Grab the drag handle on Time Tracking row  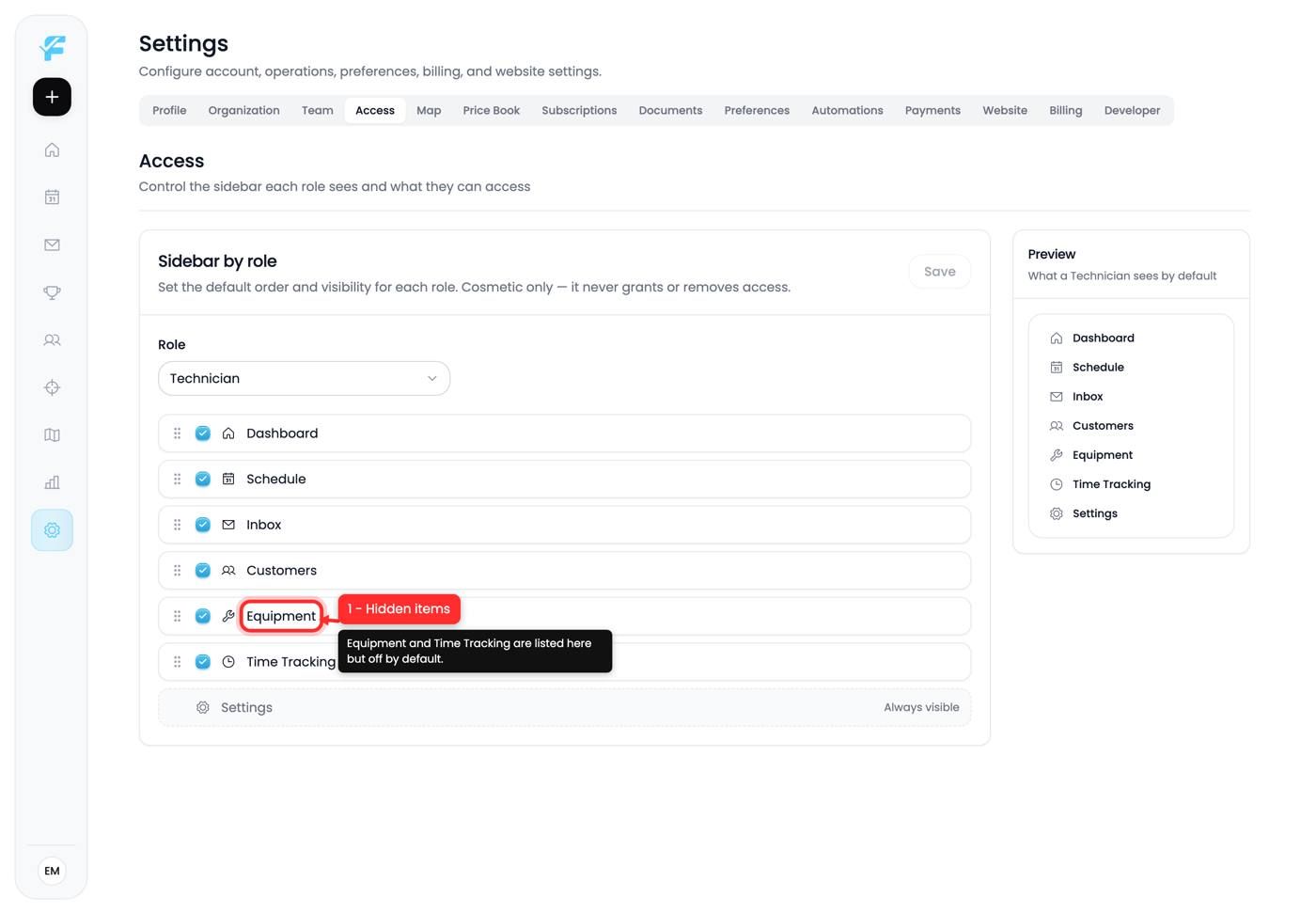[x=177, y=662]
